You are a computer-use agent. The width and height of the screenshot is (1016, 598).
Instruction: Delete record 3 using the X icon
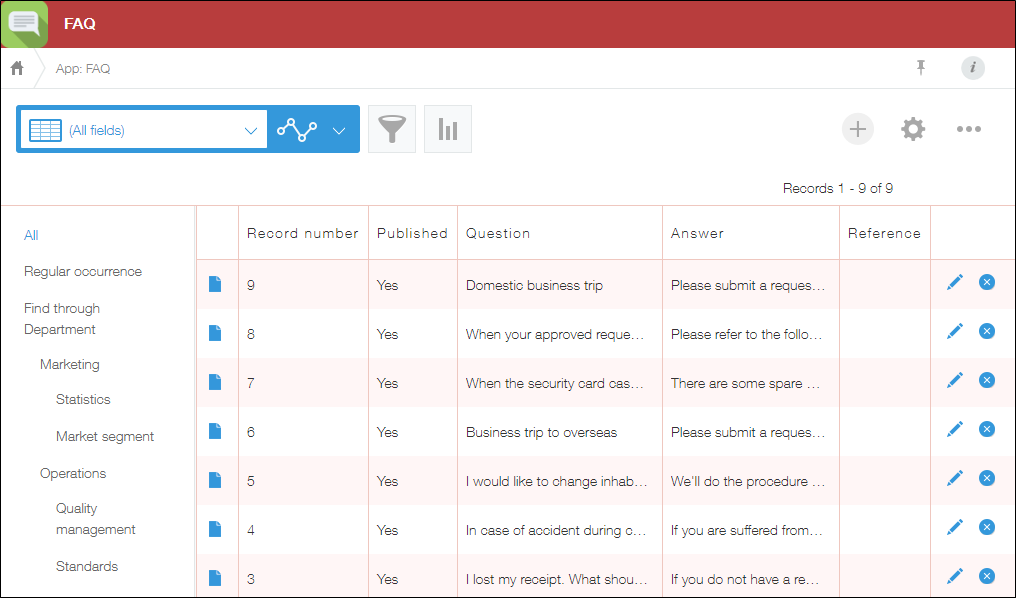pos(987,576)
